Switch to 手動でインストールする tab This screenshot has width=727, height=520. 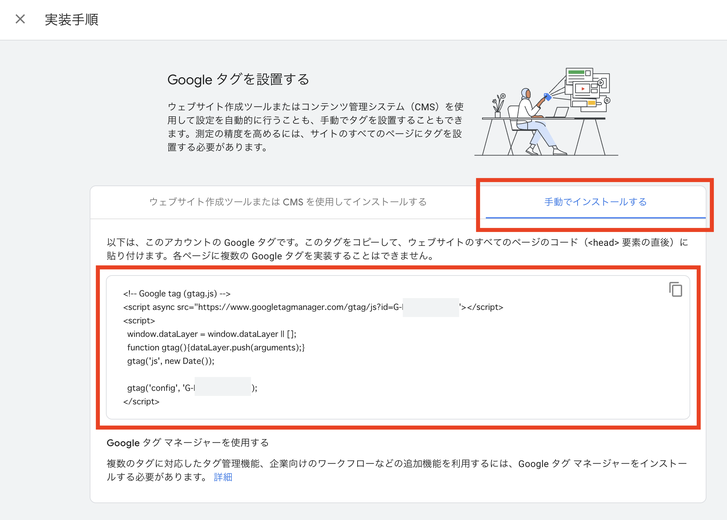tap(595, 202)
